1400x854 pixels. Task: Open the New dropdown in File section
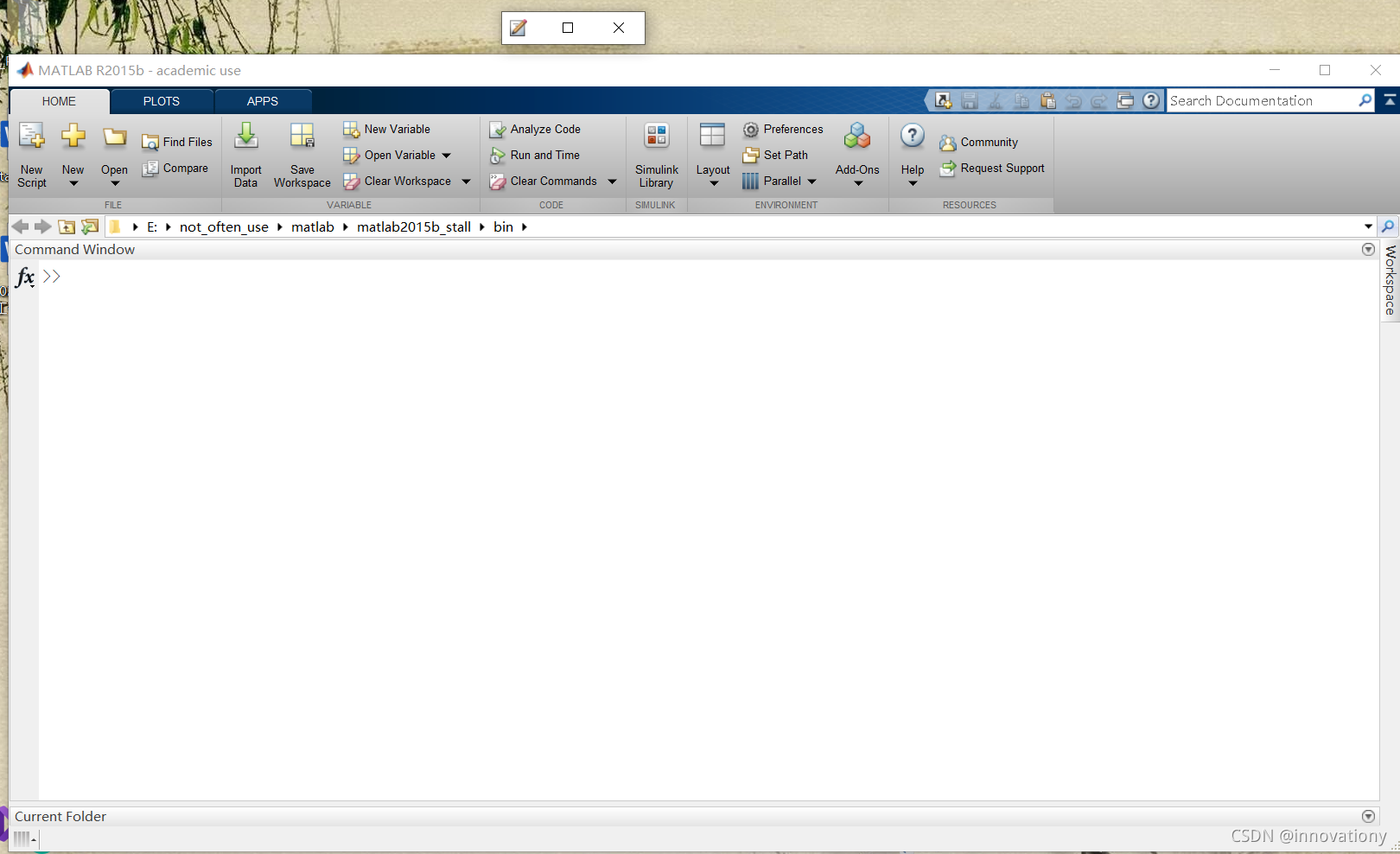(73, 155)
